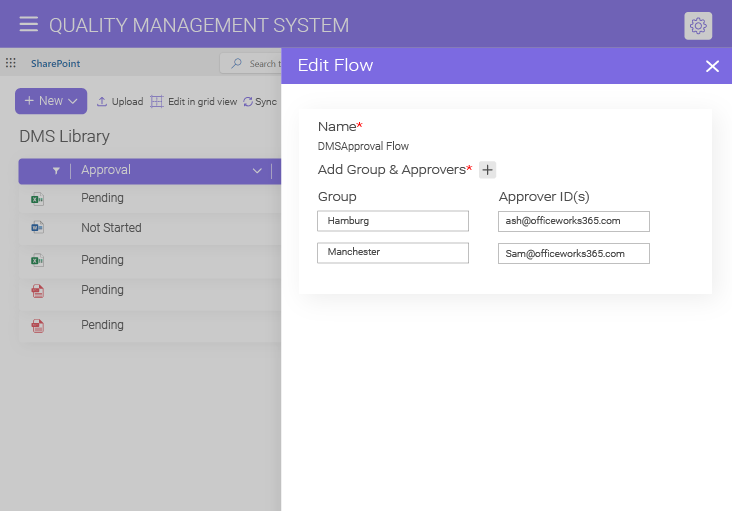
Task: Click the first PDF file icon
Action: point(37,291)
